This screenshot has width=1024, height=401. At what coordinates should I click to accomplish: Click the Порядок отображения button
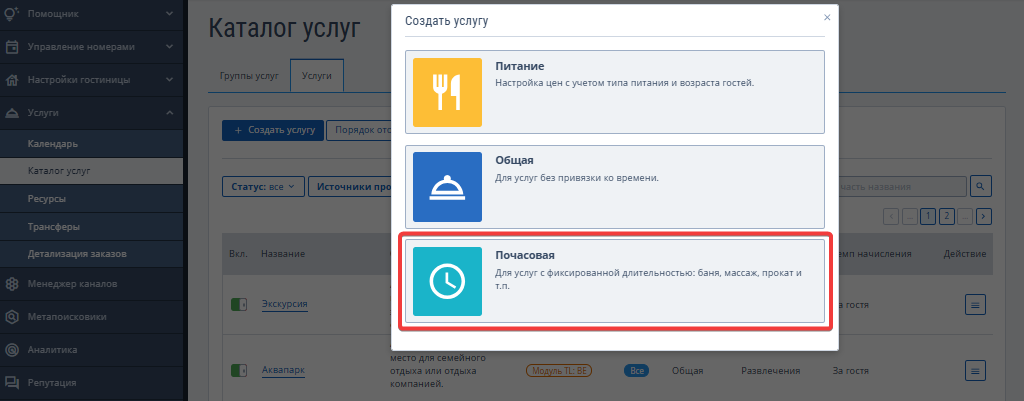(359, 130)
